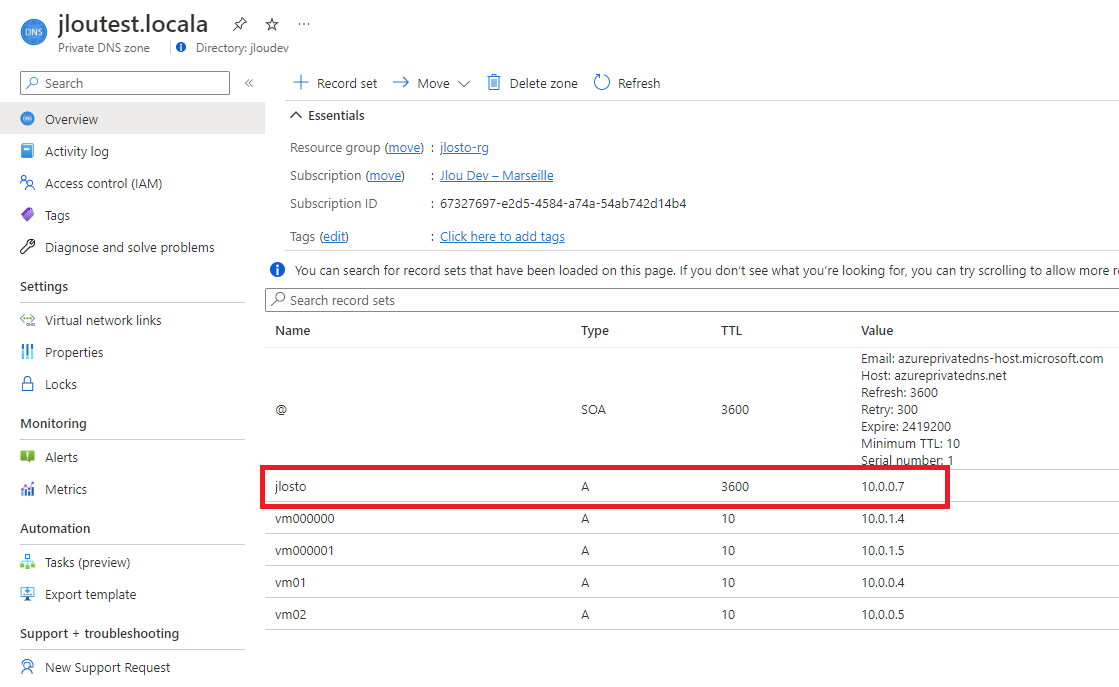This screenshot has height=687, width=1119.
Task: Sort by the Name column header
Action: point(293,330)
